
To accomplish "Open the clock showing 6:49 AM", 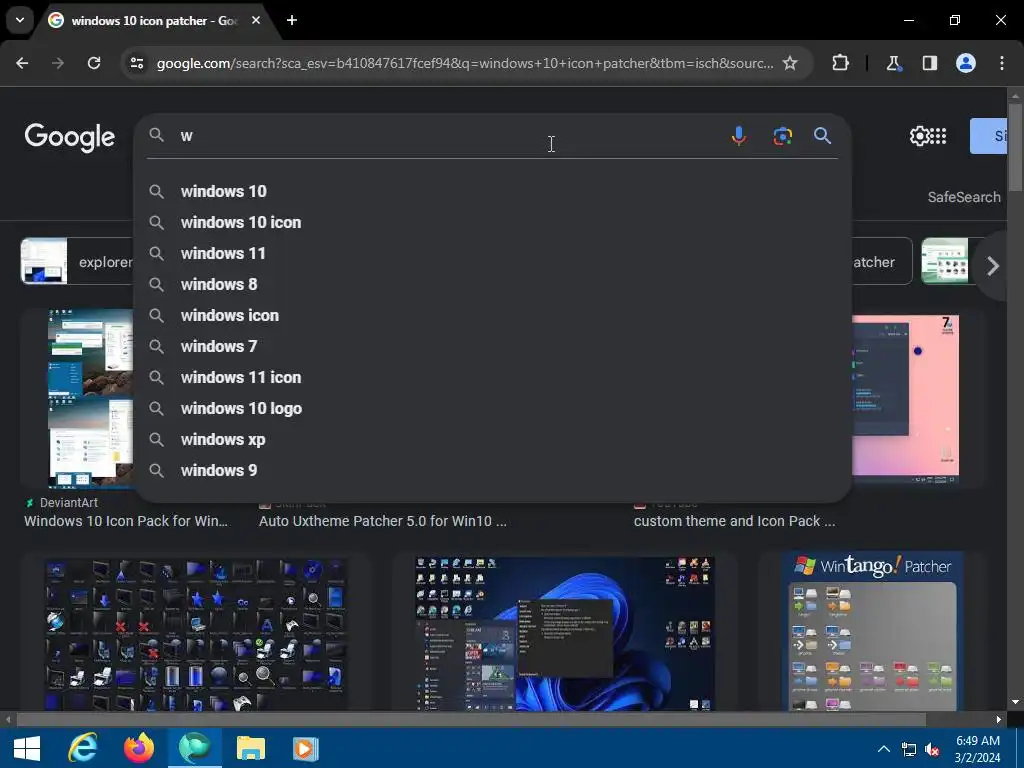I will (x=978, y=748).
